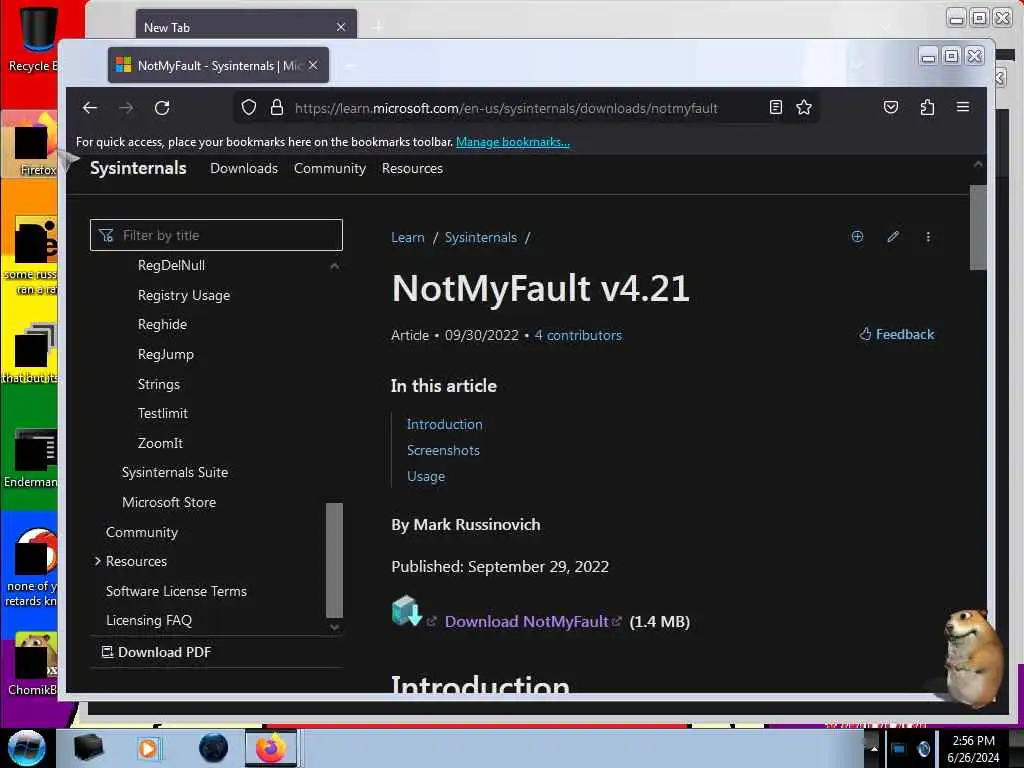This screenshot has height=768, width=1024.
Task: Close the New Tab in background window
Action: tap(341, 27)
